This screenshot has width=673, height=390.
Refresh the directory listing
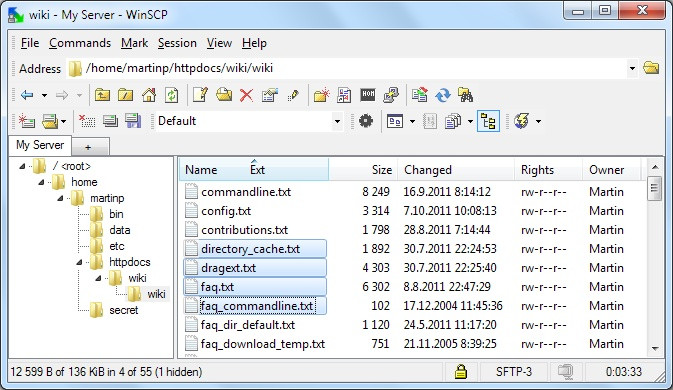pyautogui.click(x=172, y=95)
